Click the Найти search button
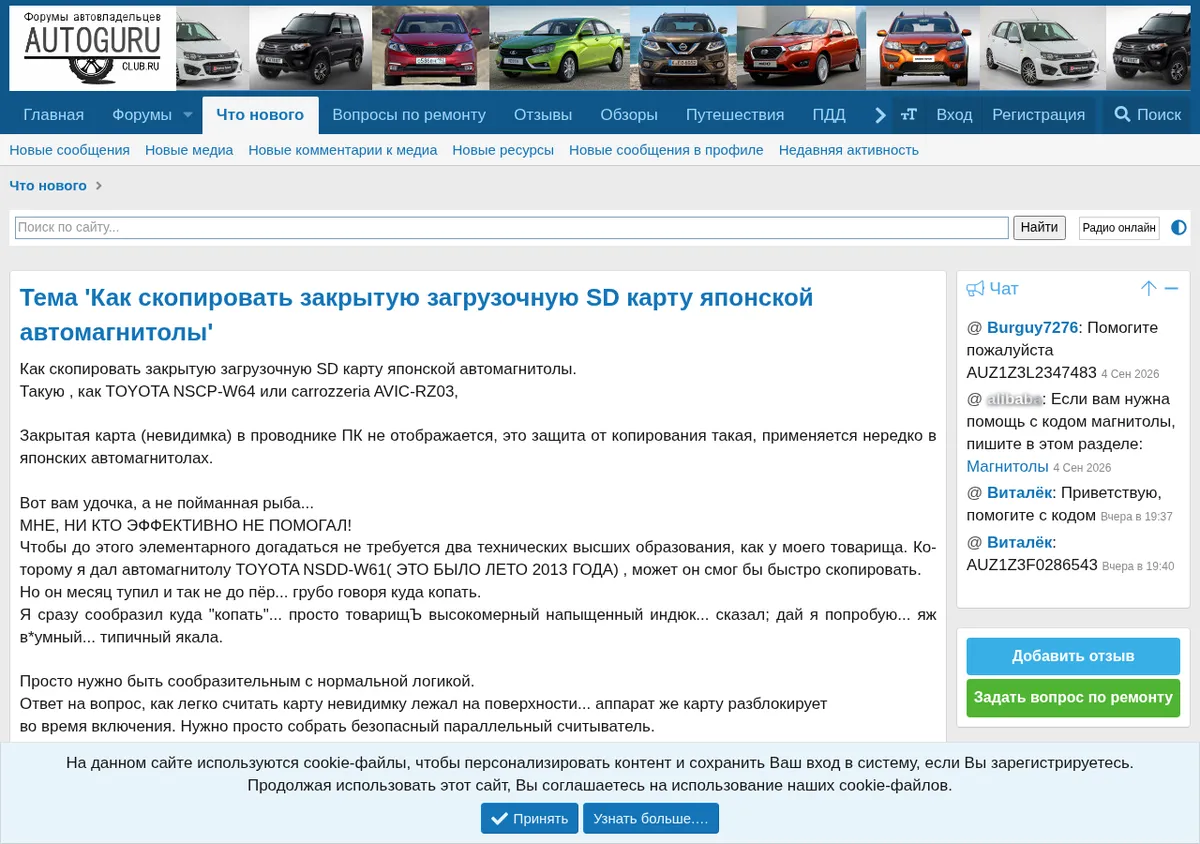Image resolution: width=1200 pixels, height=844 pixels. (1039, 228)
